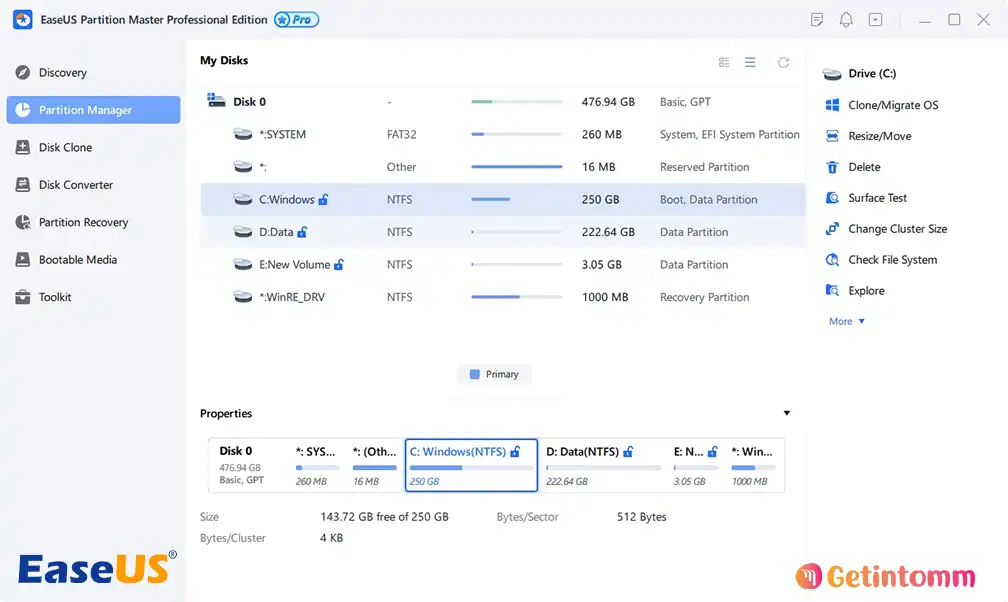Image resolution: width=1008 pixels, height=602 pixels.
Task: Select *: SYS... 260 MB block in map
Action: click(318, 465)
